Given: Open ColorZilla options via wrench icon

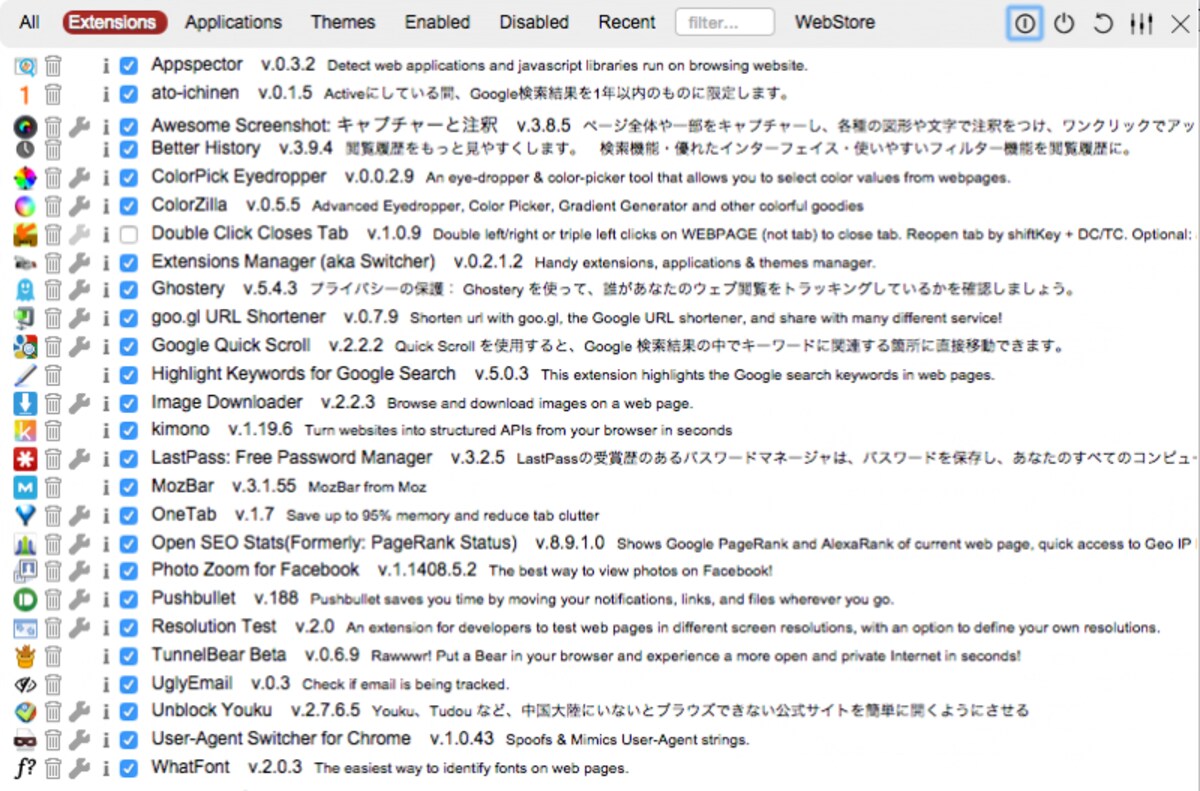Looking at the screenshot, I should [x=80, y=206].
